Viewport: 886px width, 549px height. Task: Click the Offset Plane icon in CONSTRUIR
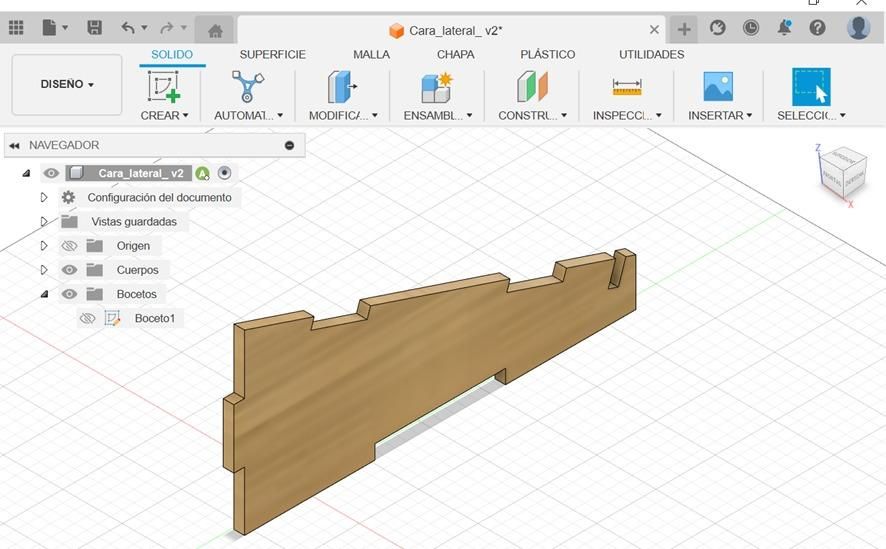pos(532,86)
